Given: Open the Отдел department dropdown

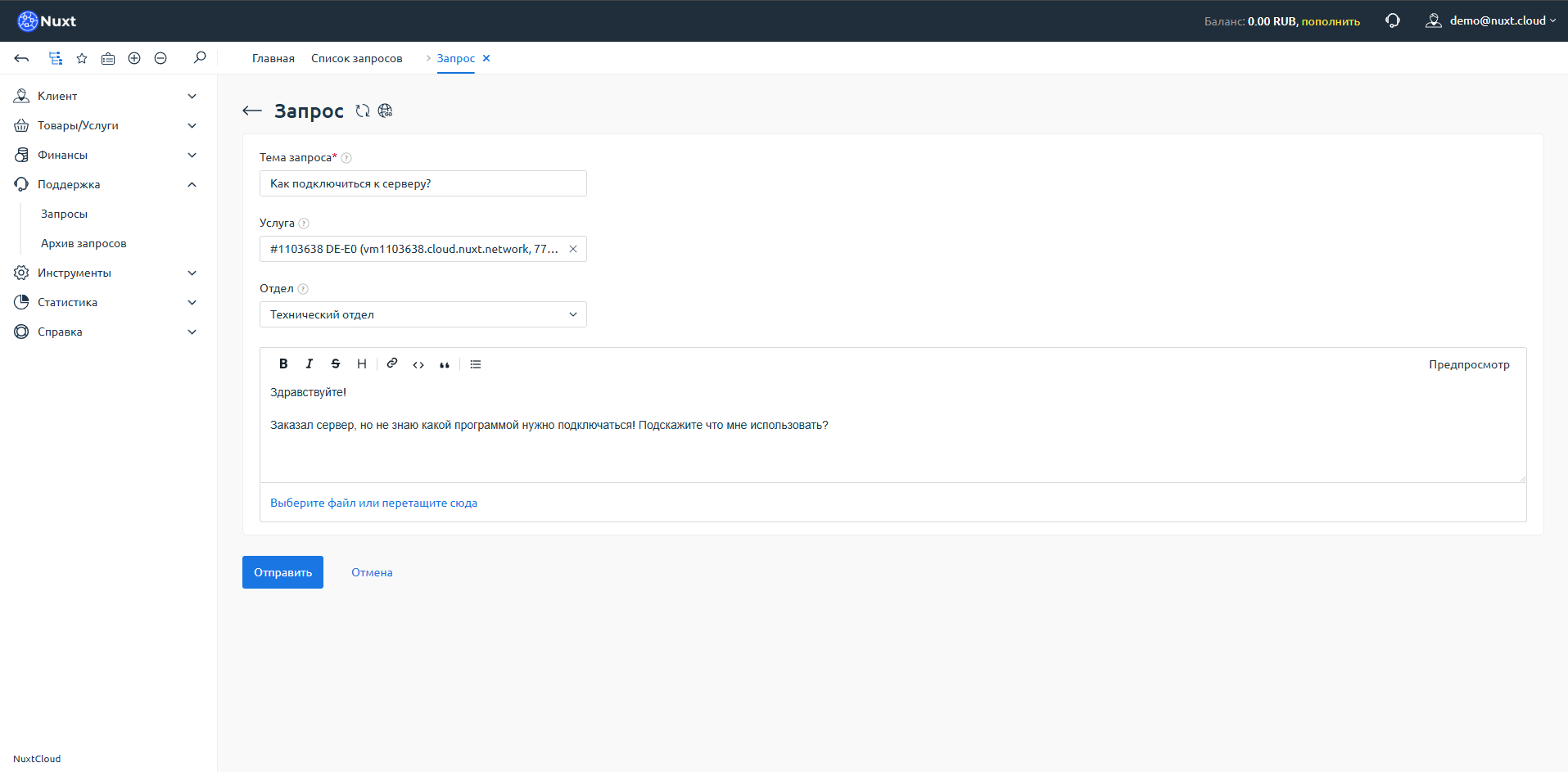Looking at the screenshot, I should (423, 314).
